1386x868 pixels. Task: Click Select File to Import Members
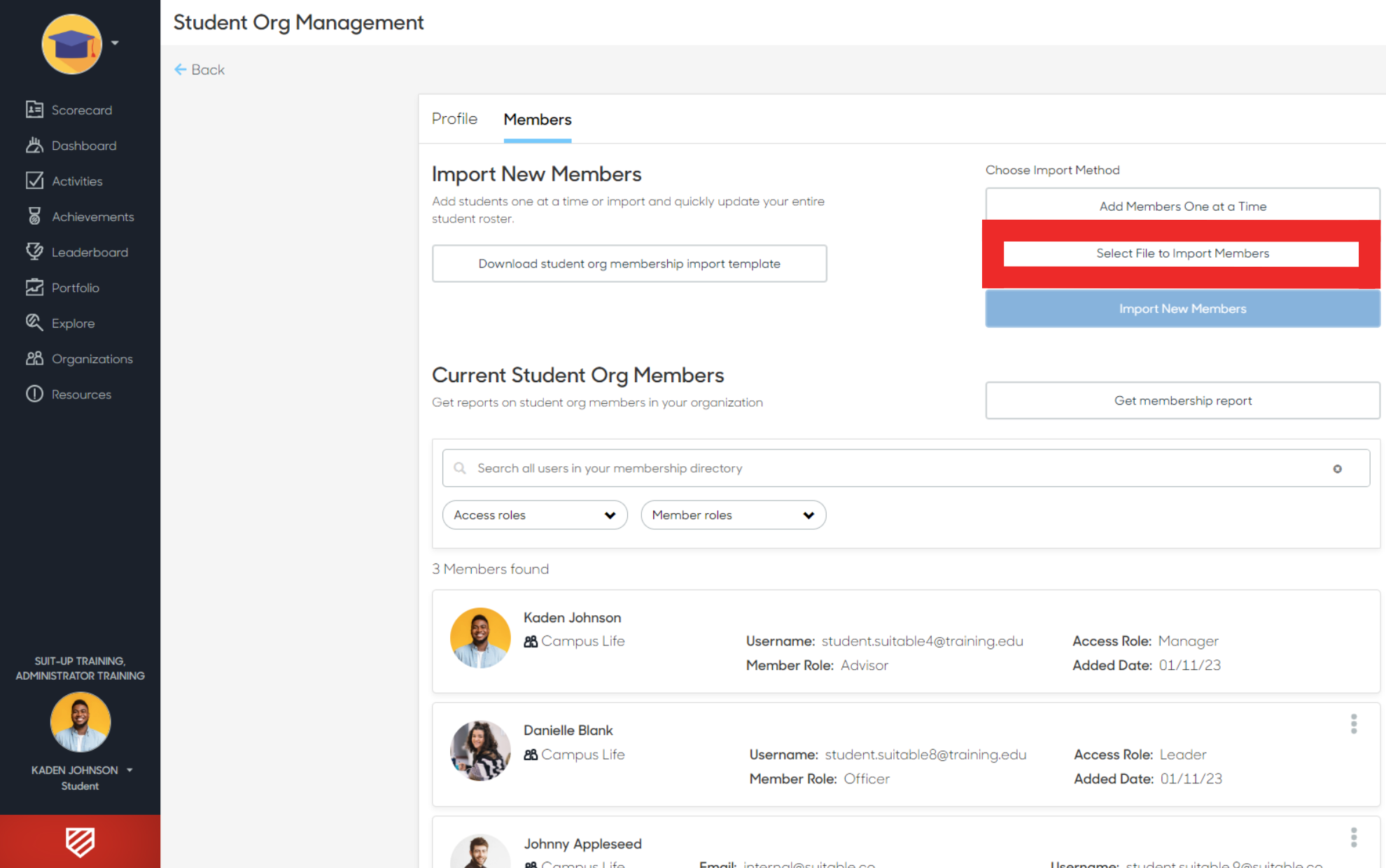tap(1182, 253)
